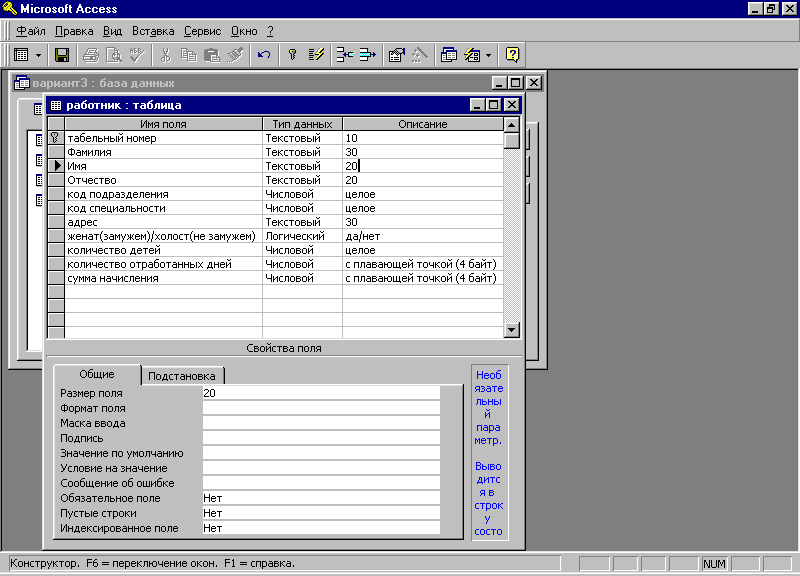Select the field name Отчество

pyautogui.click(x=92, y=180)
